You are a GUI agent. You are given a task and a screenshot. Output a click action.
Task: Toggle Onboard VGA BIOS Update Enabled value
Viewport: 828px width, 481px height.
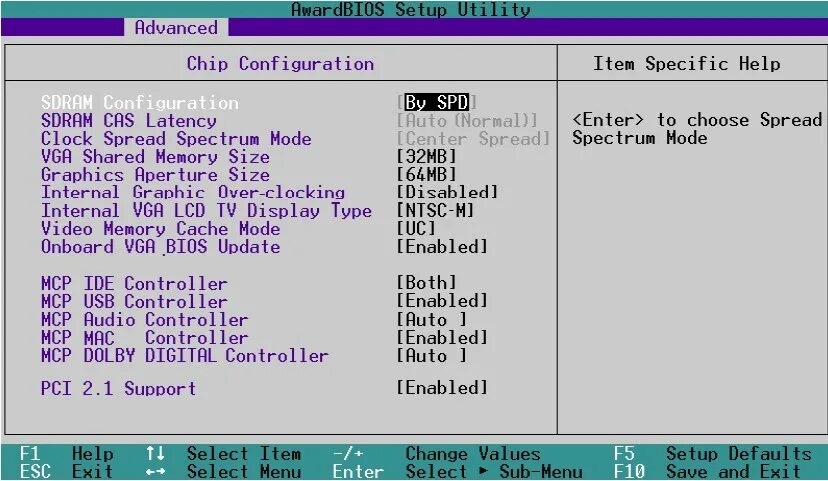442,247
